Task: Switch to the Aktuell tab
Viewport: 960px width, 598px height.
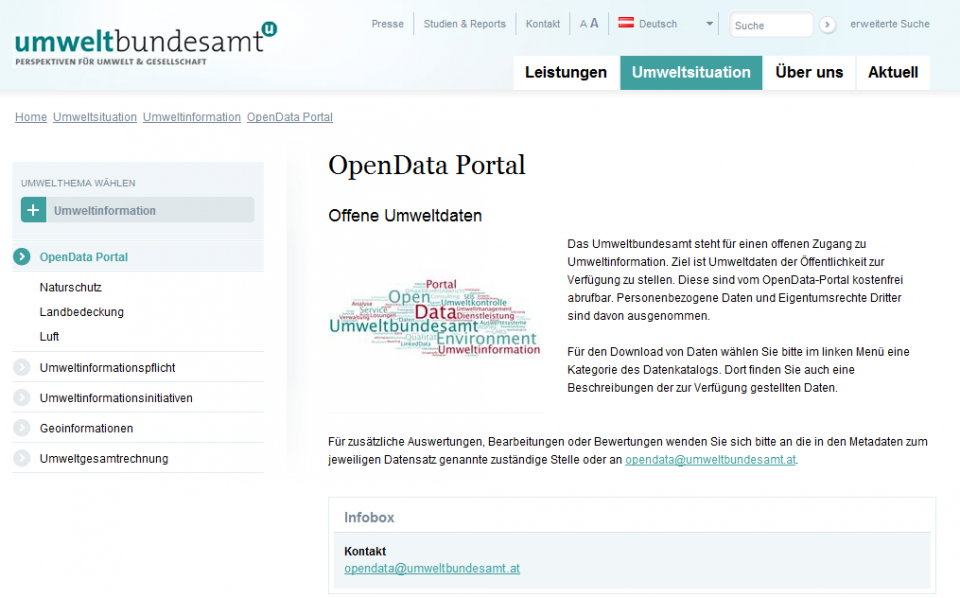Action: 893,72
